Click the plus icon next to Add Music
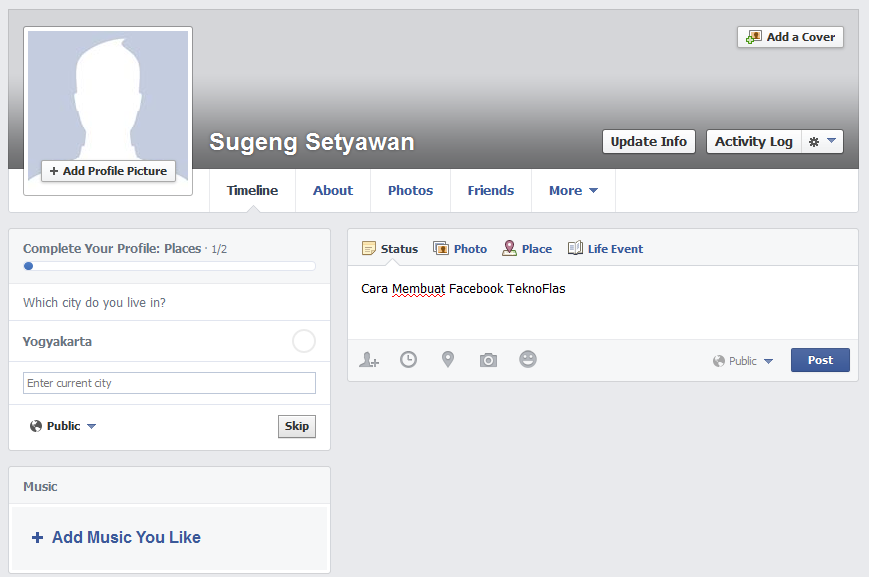The width and height of the screenshot is (869, 577). [x=37, y=537]
